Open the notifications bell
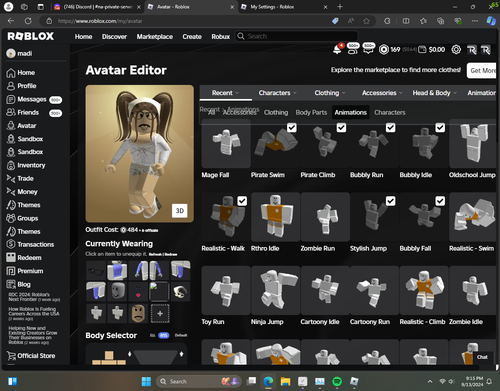This screenshot has height=391, width=500. [337, 50]
